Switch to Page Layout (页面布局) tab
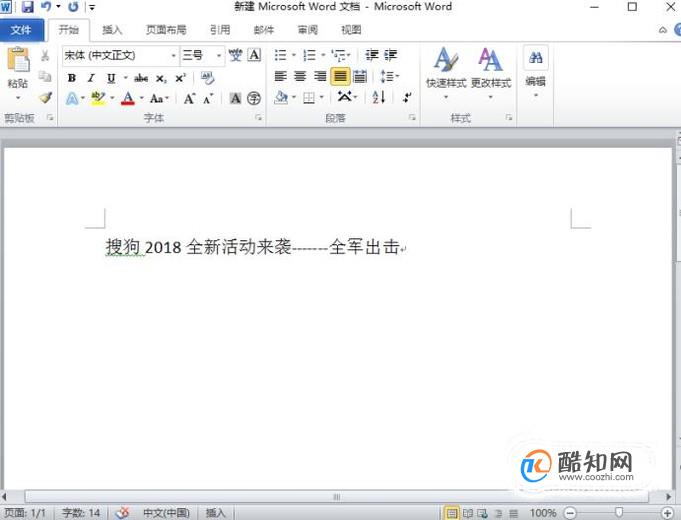Screen dimensions: 681x520 pyautogui.click(x=166, y=30)
